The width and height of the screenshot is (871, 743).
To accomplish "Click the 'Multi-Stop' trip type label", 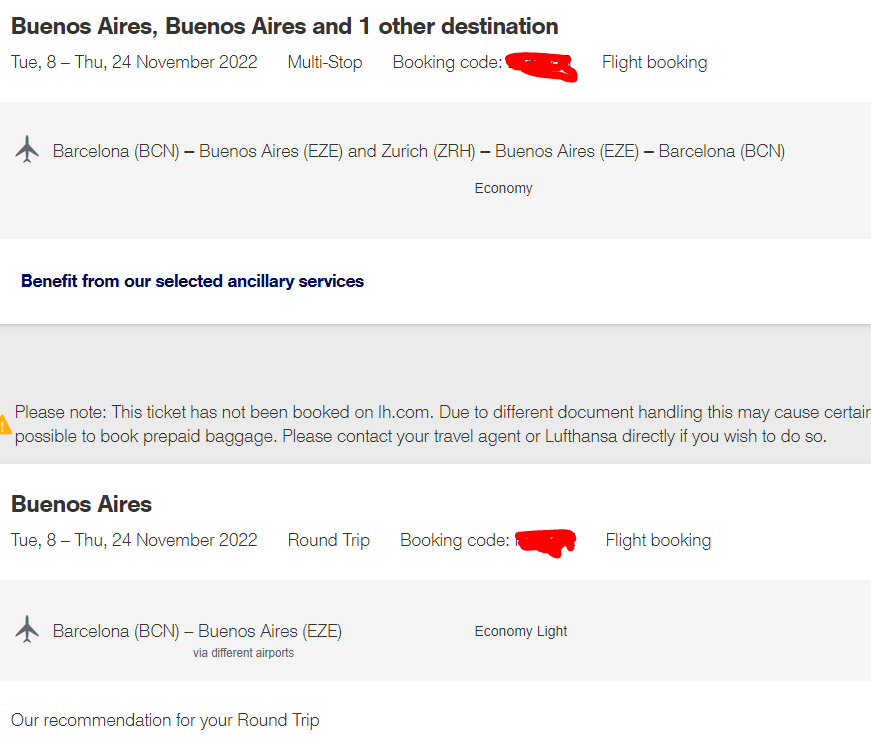I will 325,62.
